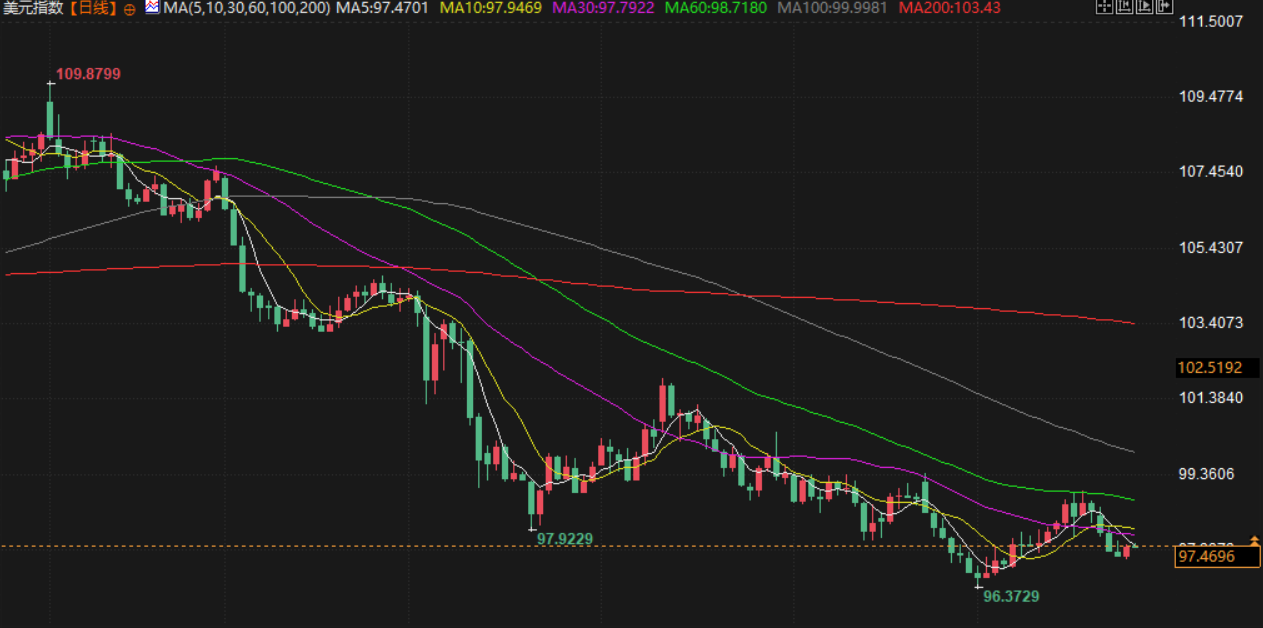Viewport: 1263px width, 628px height.
Task: Click the 97.9229 low price label
Action: (565, 538)
